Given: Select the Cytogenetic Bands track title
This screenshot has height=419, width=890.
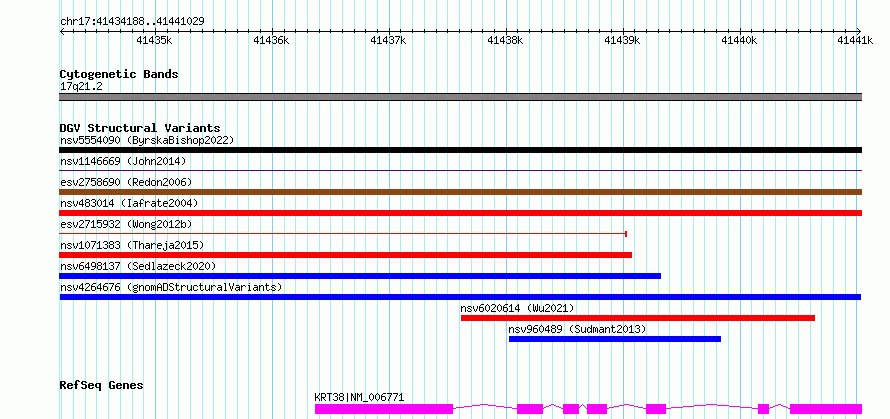Looking at the screenshot, I should pyautogui.click(x=119, y=74).
